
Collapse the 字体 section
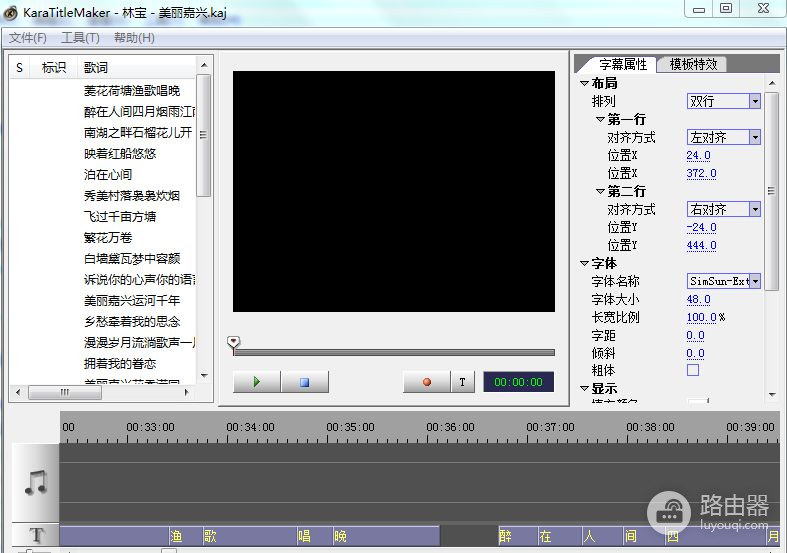584,264
